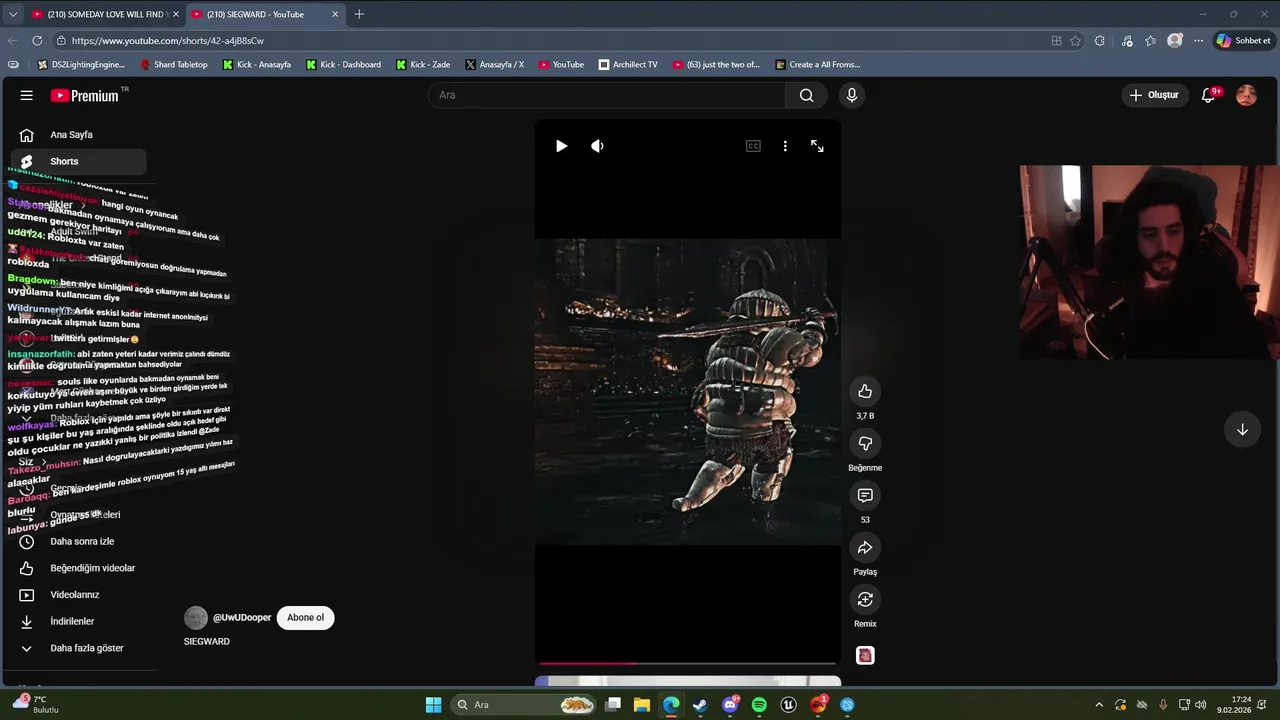Enter fullscreen for the short
Image resolution: width=1280 pixels, height=720 pixels.
[817, 146]
